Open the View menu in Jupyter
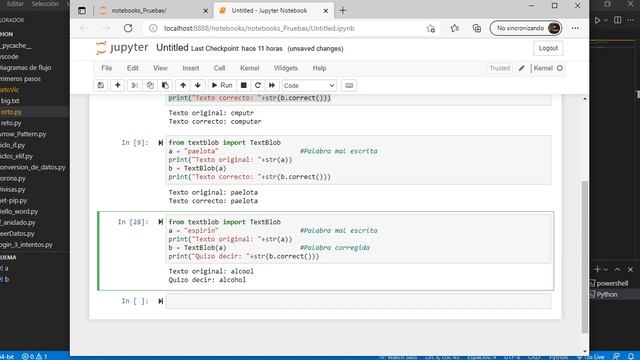This screenshot has width=640, height=360. [160, 68]
